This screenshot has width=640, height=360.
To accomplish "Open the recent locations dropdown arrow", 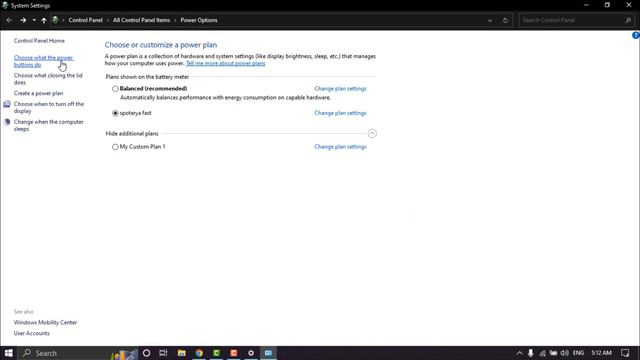I will pyautogui.click(x=34, y=20).
